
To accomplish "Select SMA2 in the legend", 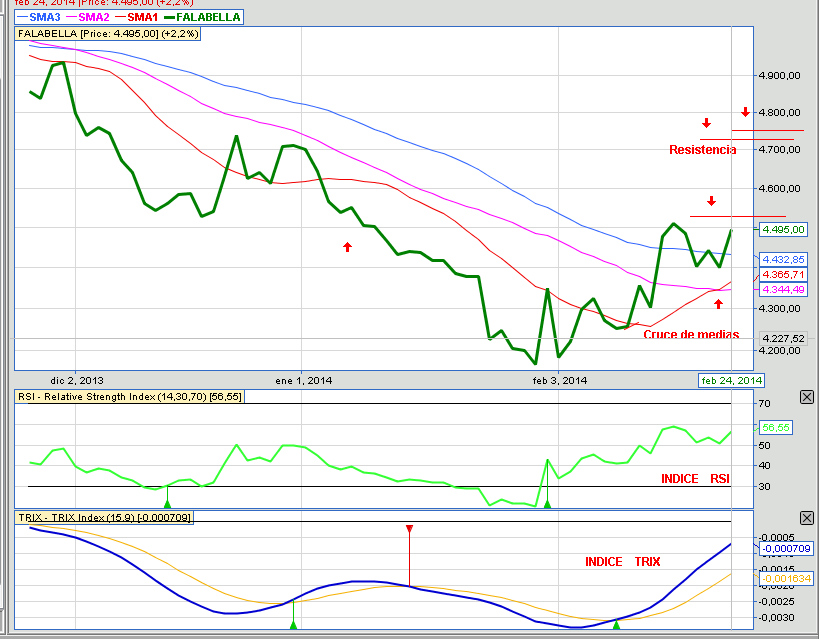I will 88,17.
